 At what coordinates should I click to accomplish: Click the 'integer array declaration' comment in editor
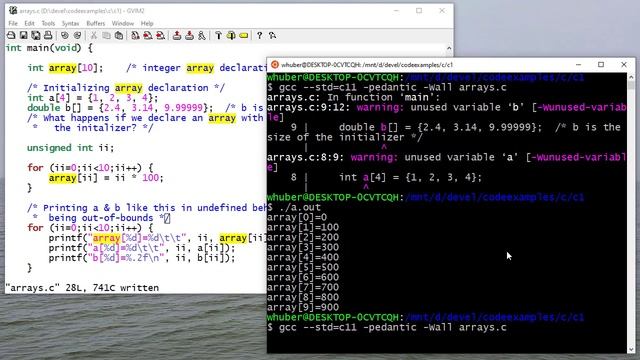pos(196,68)
